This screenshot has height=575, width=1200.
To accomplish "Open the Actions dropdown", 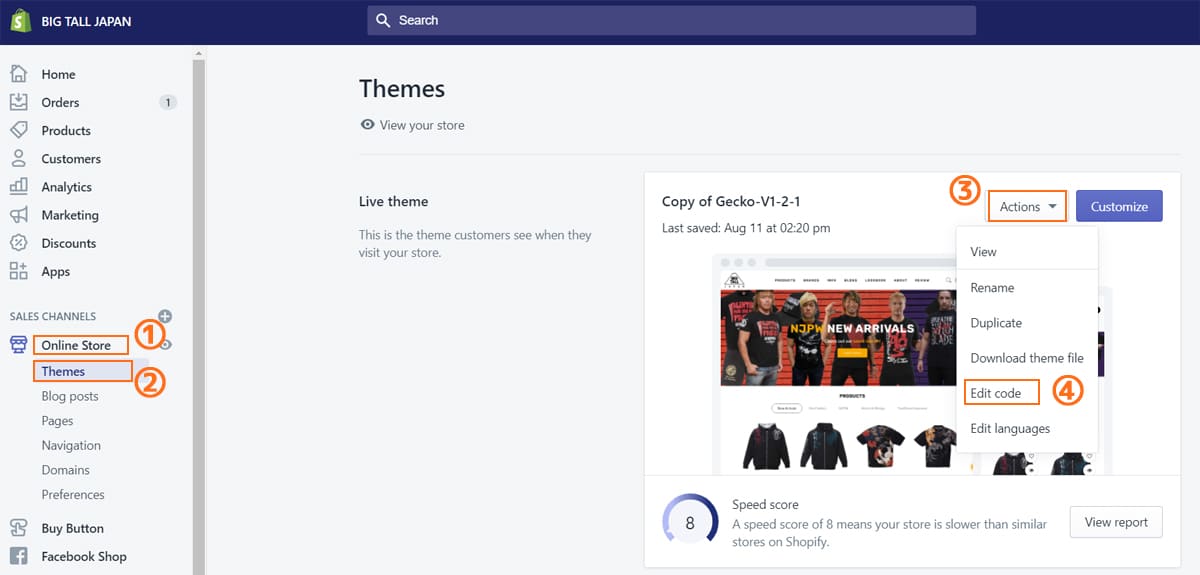I will click(x=1027, y=206).
